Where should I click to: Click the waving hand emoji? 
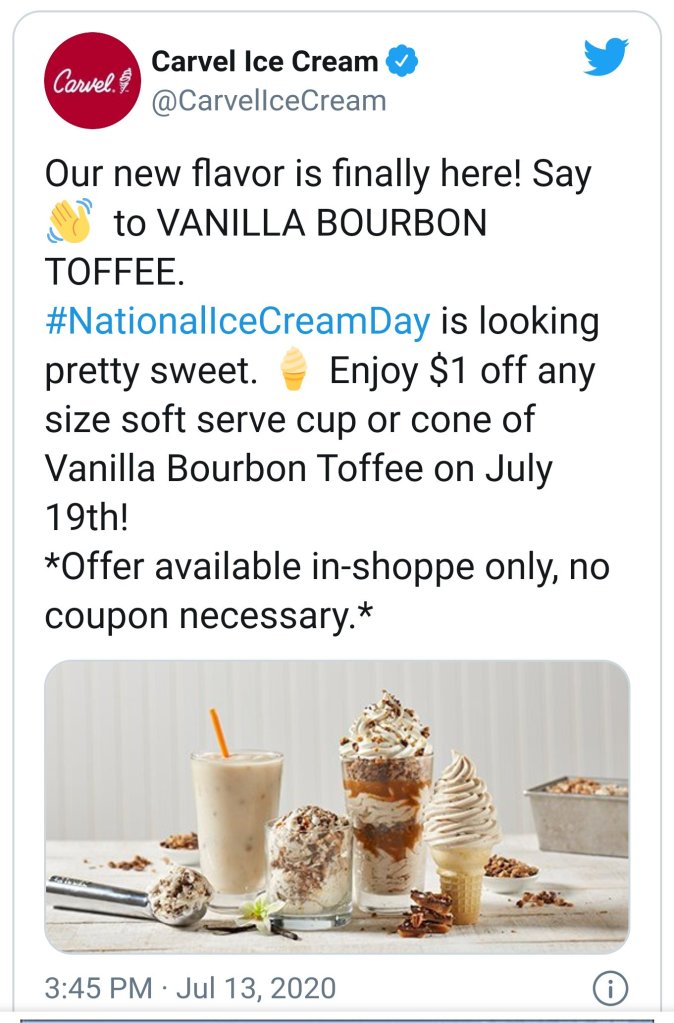(68, 221)
